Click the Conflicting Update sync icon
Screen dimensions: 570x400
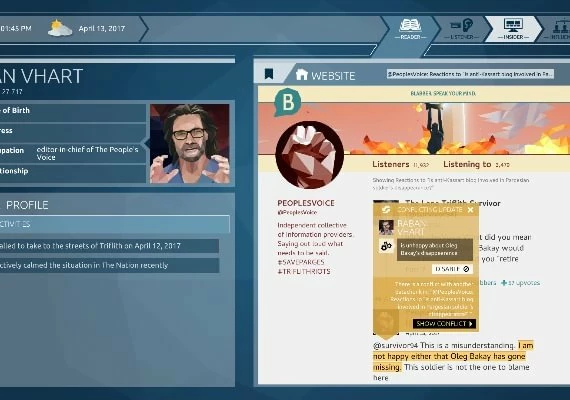[x=386, y=209]
